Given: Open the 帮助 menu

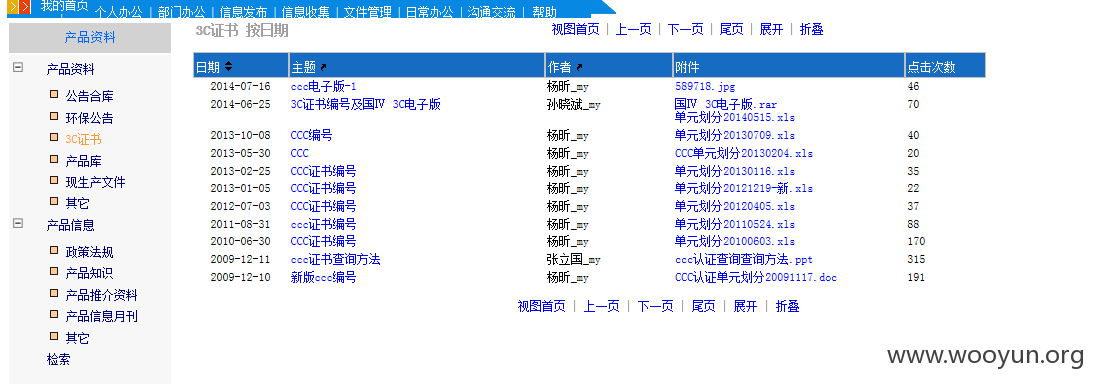Looking at the screenshot, I should (544, 12).
